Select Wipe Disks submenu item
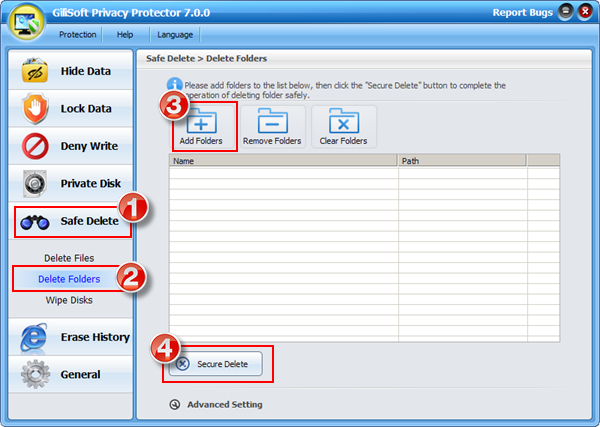This screenshot has width=600, height=427. [x=69, y=300]
